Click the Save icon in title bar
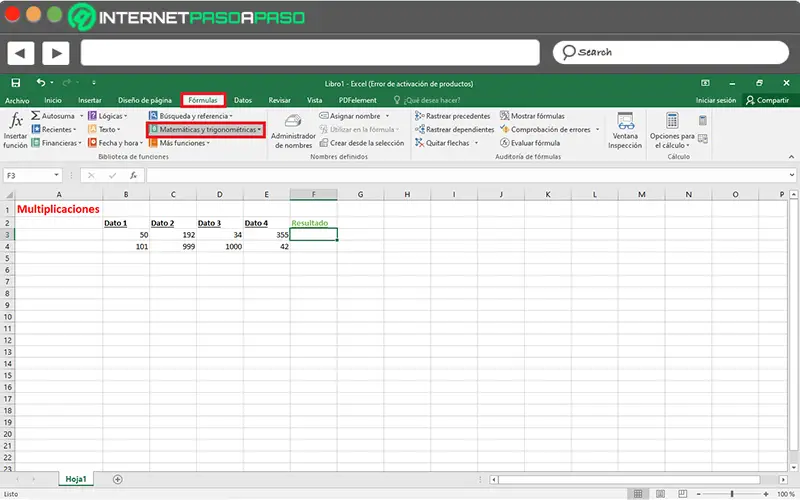The width and height of the screenshot is (800, 500). [x=16, y=83]
